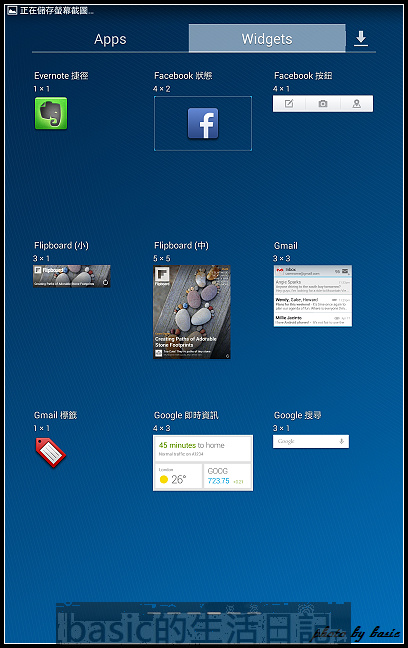408x648 pixels.
Task: Switch to the Apps tab
Action: [x=110, y=39]
